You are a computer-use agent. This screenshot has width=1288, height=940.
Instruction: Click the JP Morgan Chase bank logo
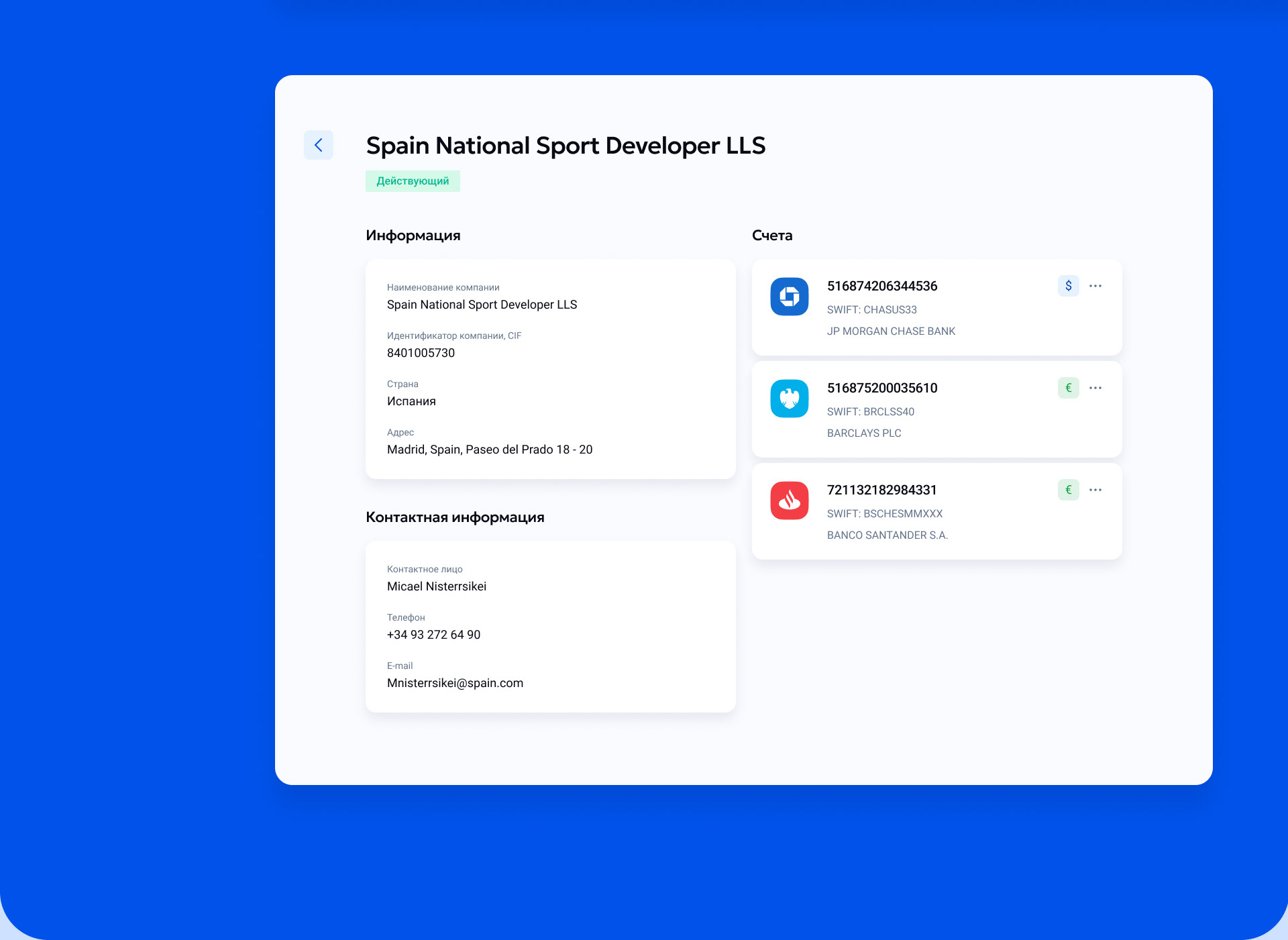(x=789, y=297)
